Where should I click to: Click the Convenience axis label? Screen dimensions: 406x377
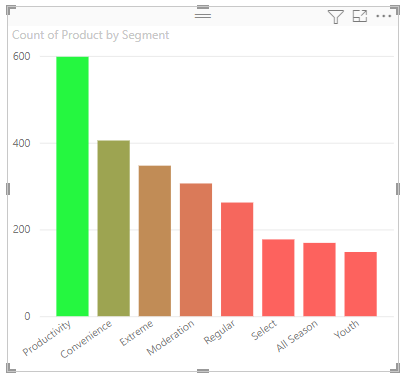86,339
